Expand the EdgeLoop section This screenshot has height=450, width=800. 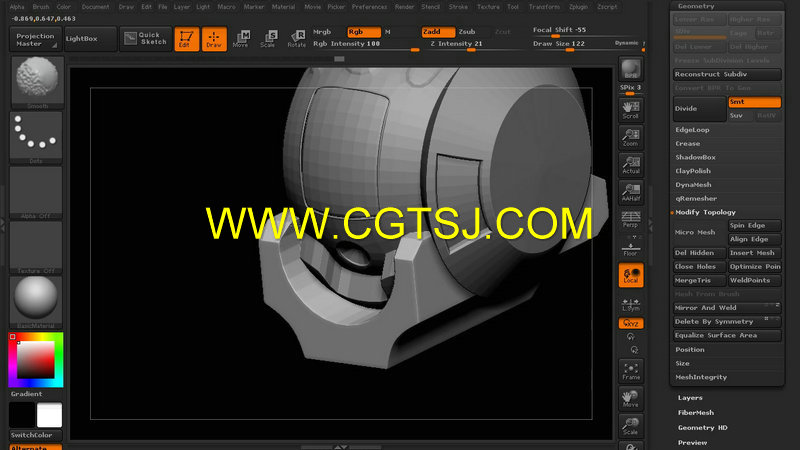[x=693, y=130]
